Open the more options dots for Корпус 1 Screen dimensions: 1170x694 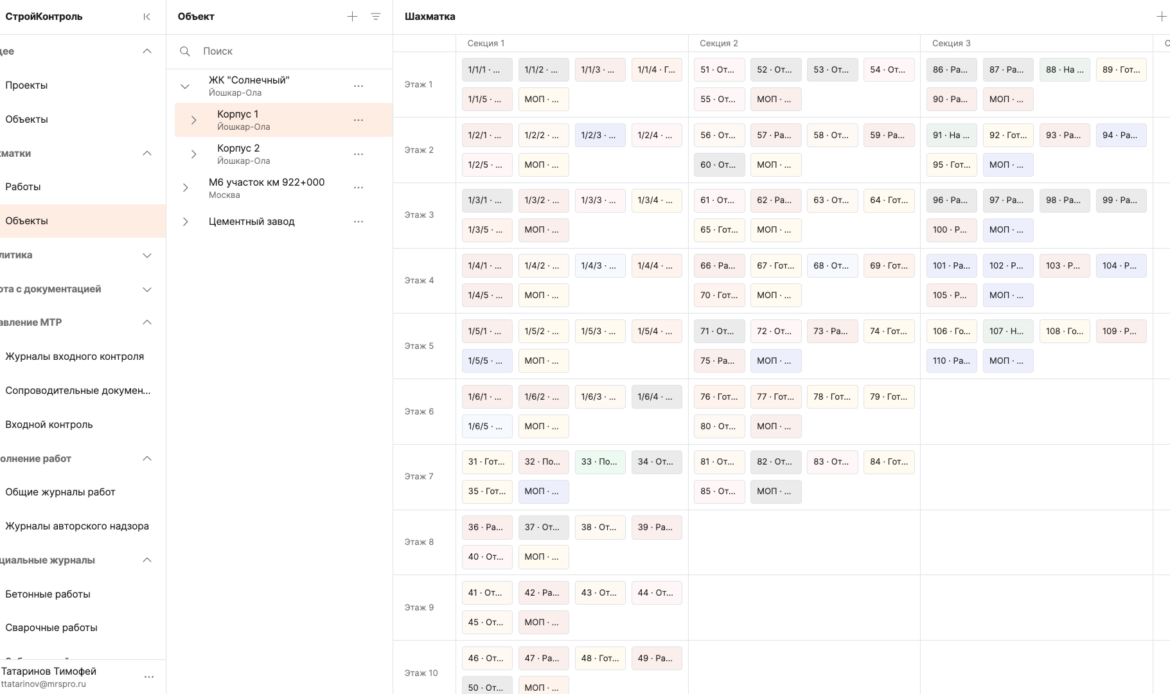click(358, 120)
